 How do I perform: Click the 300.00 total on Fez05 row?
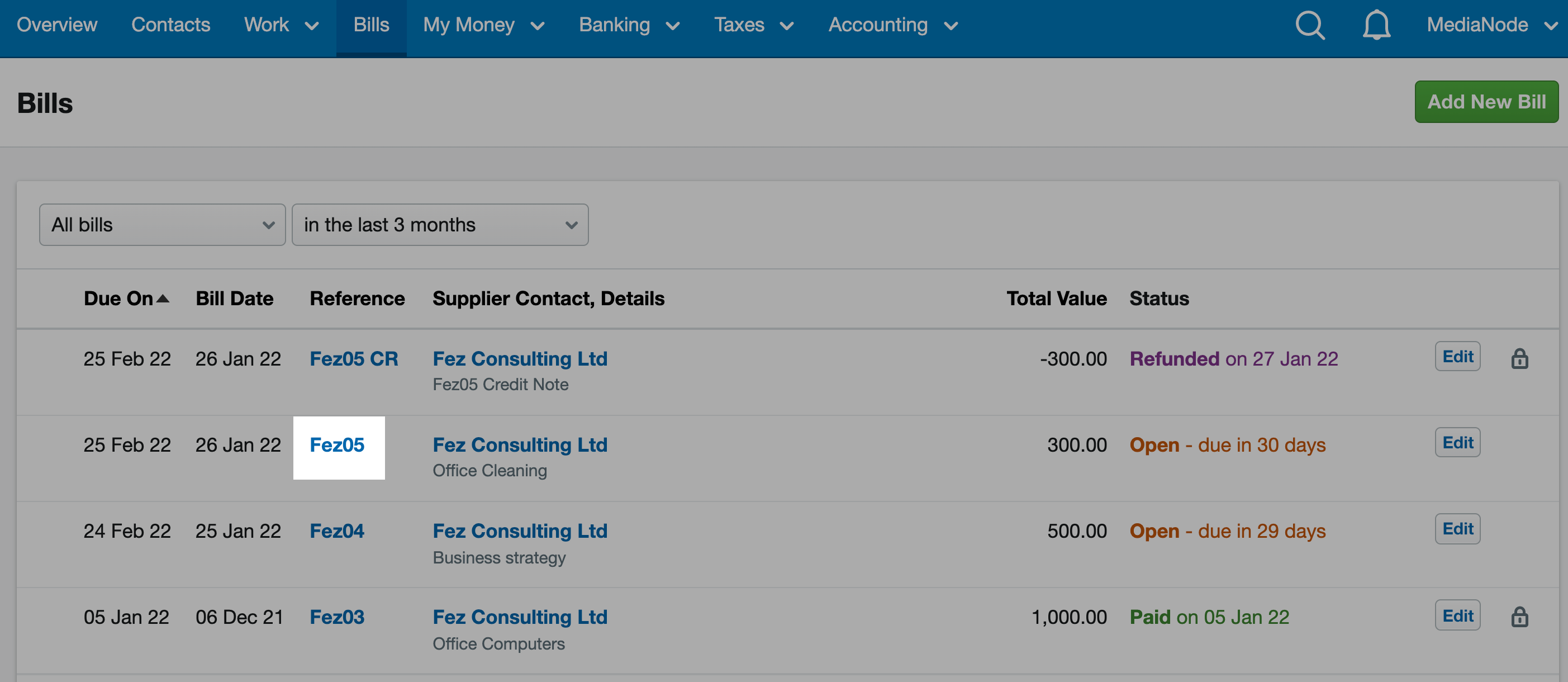pyautogui.click(x=1077, y=445)
